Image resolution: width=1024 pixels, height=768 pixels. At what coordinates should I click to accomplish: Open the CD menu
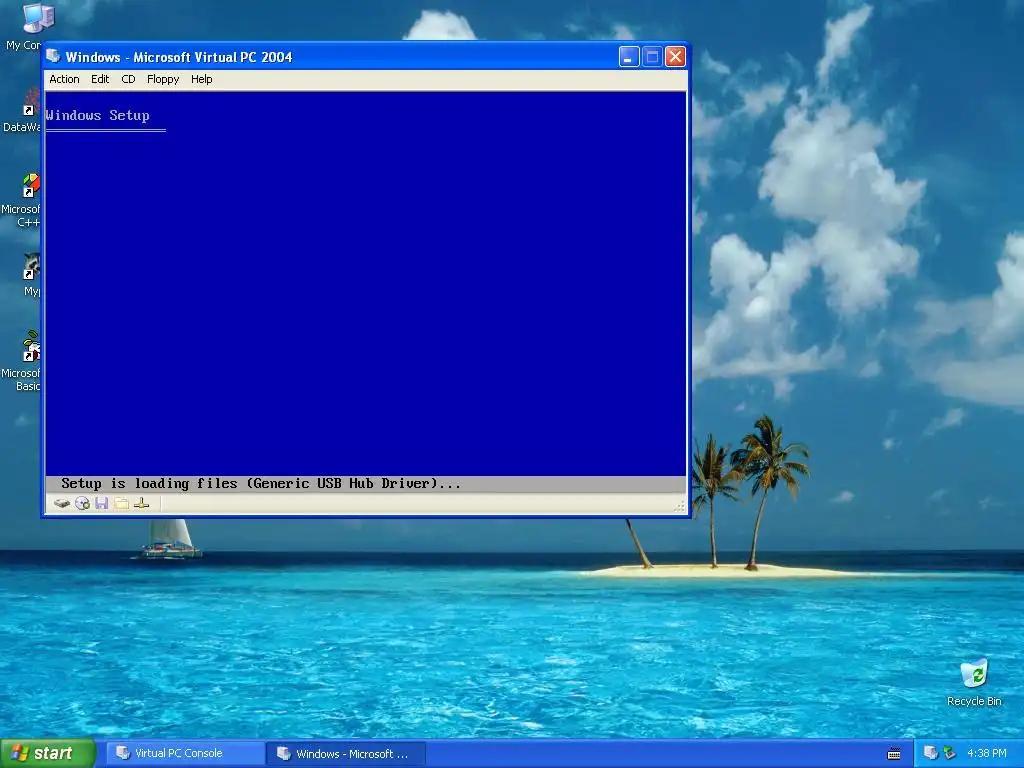(128, 79)
